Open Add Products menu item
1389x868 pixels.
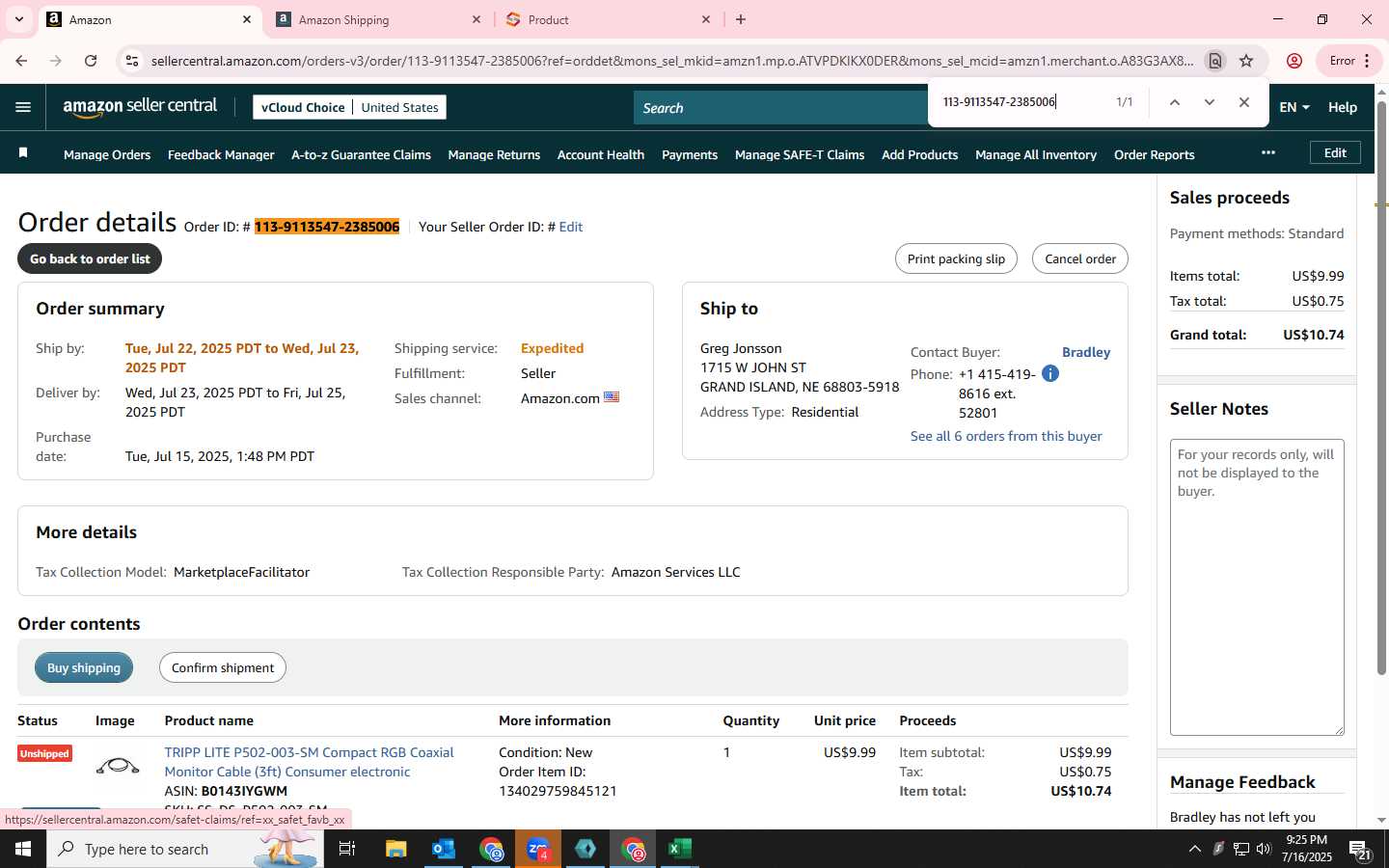(x=919, y=154)
